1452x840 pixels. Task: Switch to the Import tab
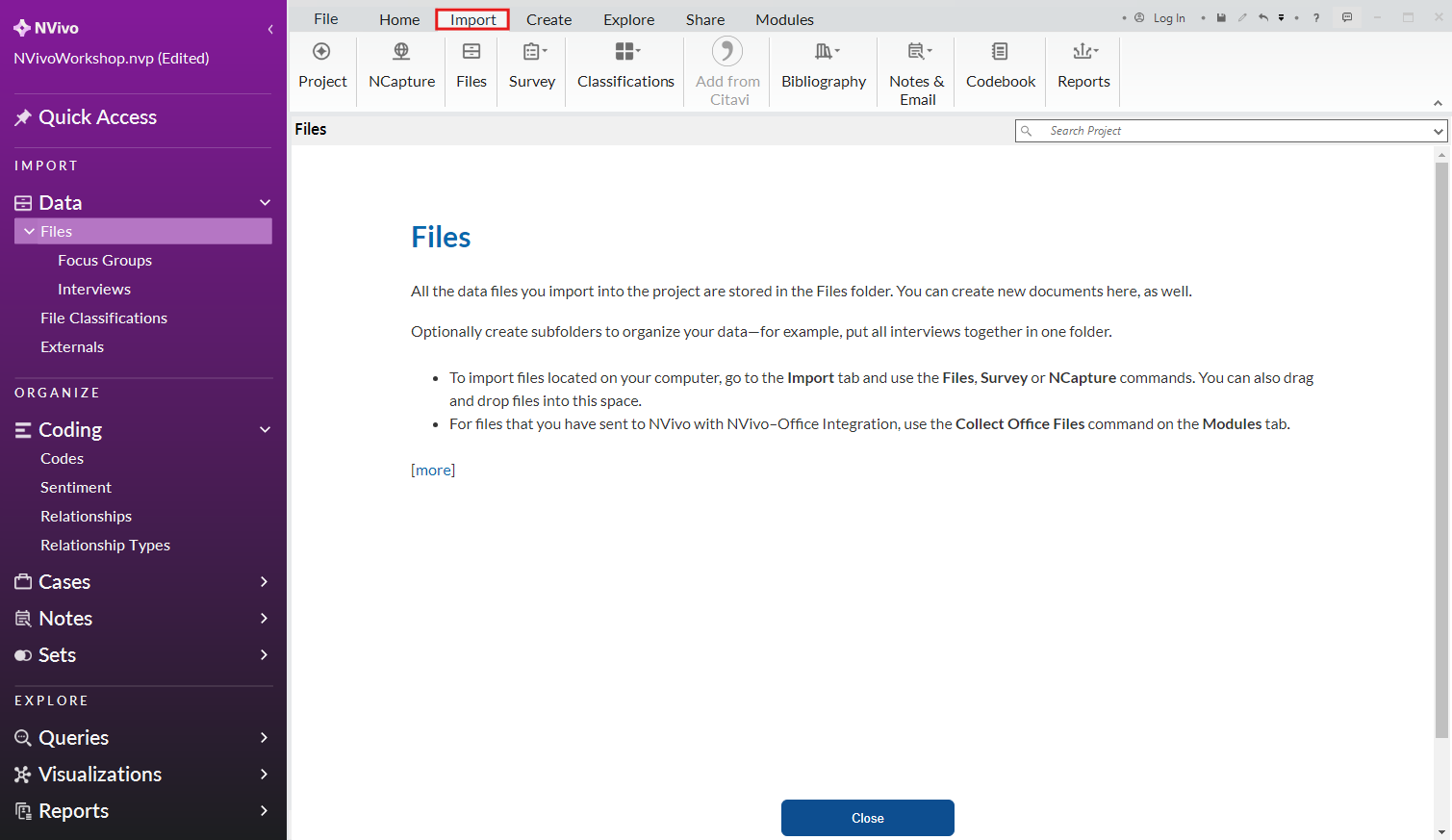click(472, 19)
